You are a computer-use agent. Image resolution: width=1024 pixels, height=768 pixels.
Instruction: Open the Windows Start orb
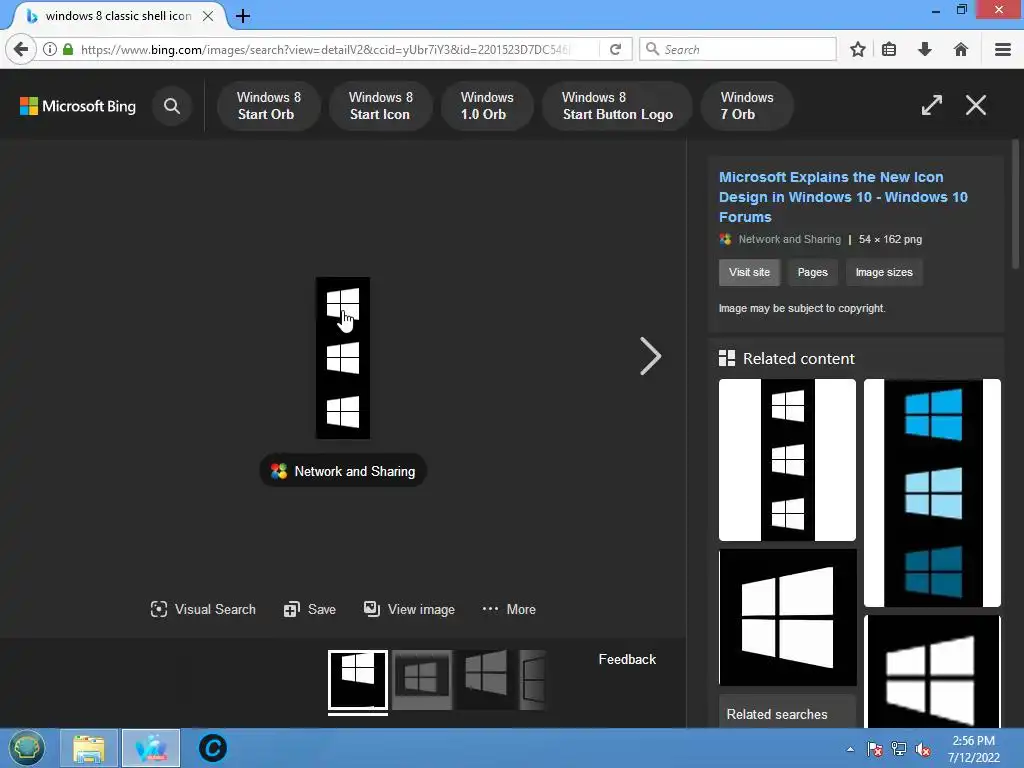tap(26, 748)
